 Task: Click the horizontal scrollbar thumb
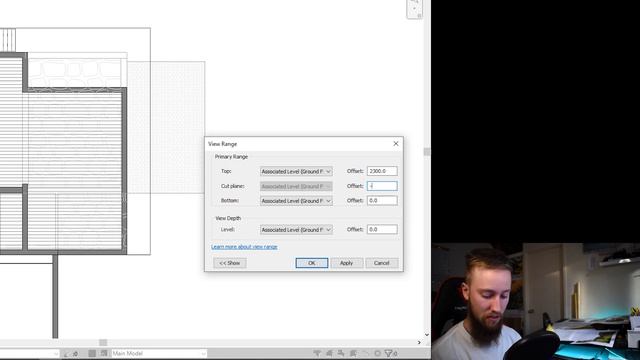[x=103, y=342]
